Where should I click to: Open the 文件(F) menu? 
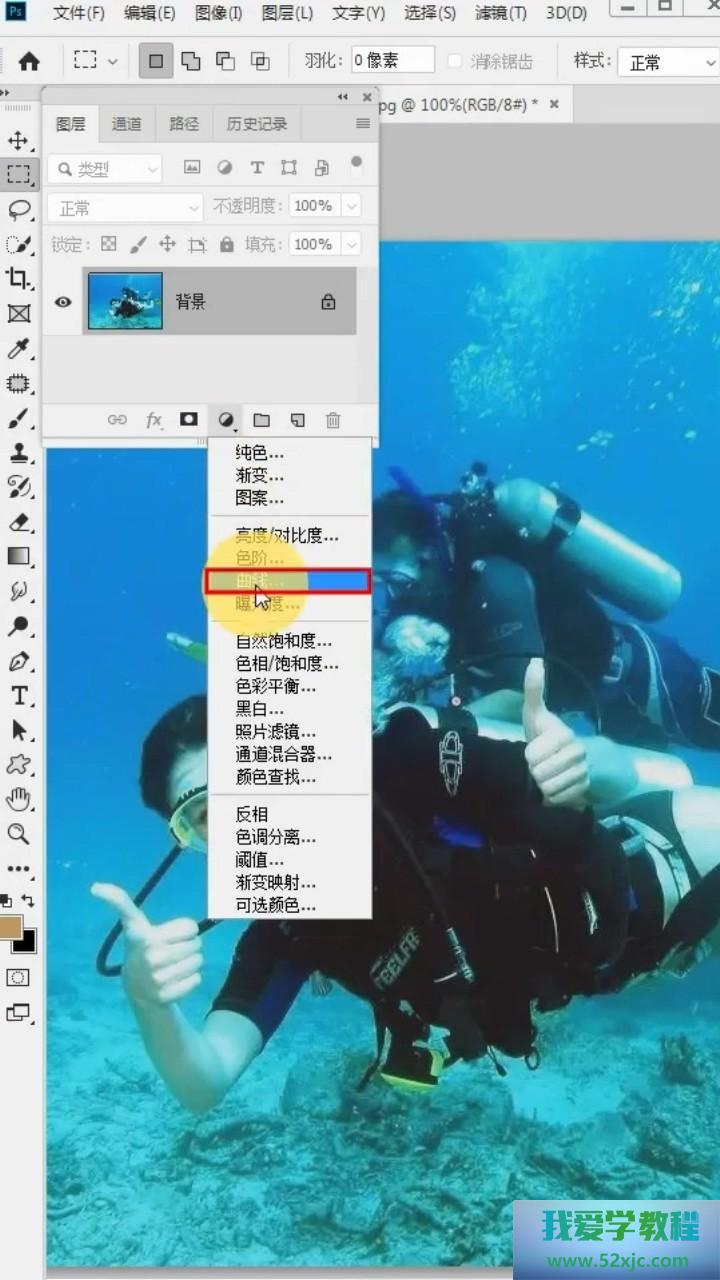79,13
